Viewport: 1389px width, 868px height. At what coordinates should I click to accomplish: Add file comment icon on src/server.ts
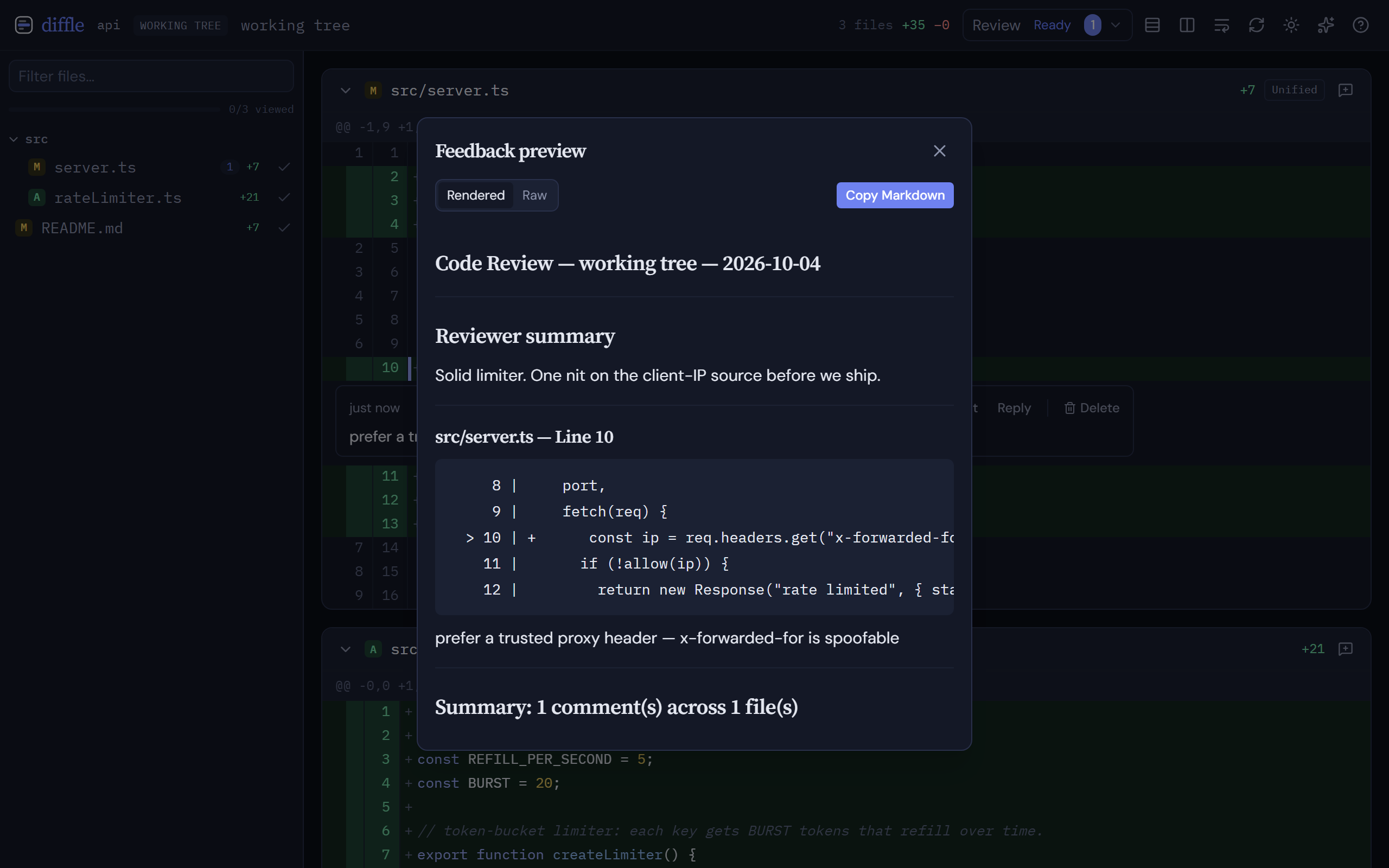[x=1346, y=90]
